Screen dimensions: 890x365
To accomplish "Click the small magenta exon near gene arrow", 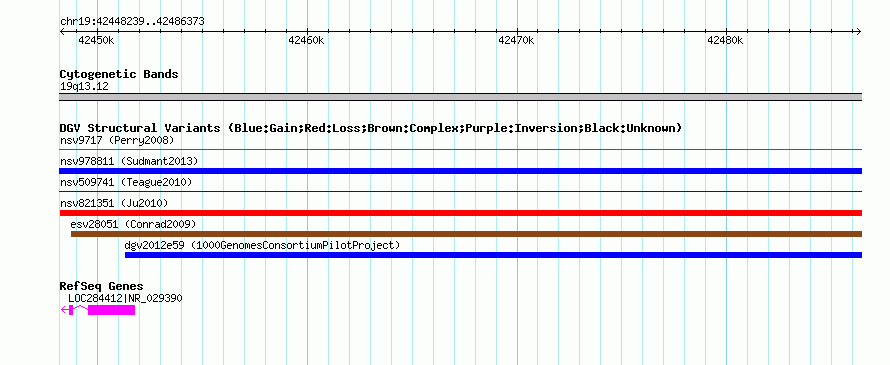I will pos(71,310).
